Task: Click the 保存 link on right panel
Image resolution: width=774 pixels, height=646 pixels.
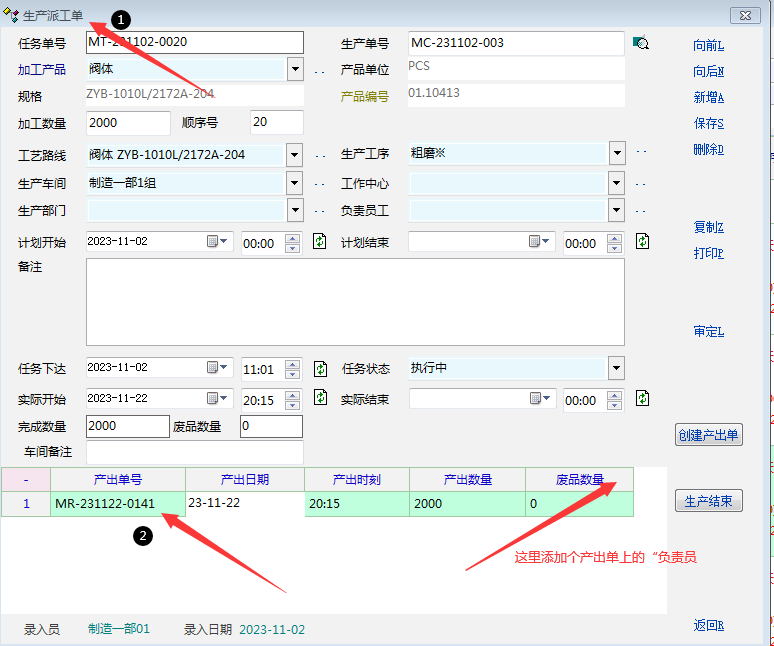Action: pos(708,124)
